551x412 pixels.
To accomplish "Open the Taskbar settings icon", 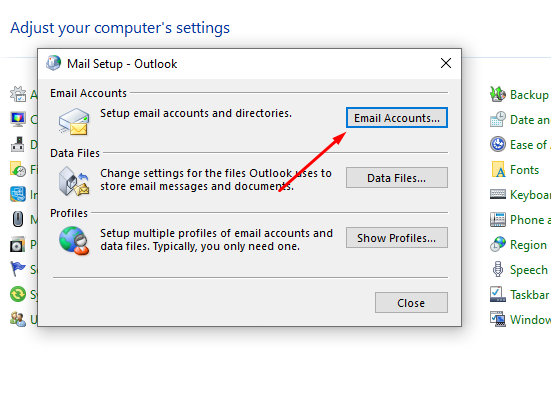I will [498, 294].
